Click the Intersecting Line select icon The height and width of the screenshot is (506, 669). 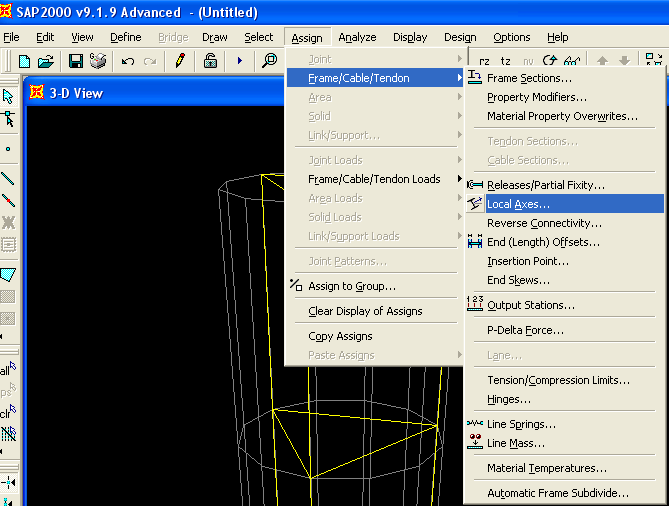pyautogui.click(x=8, y=434)
